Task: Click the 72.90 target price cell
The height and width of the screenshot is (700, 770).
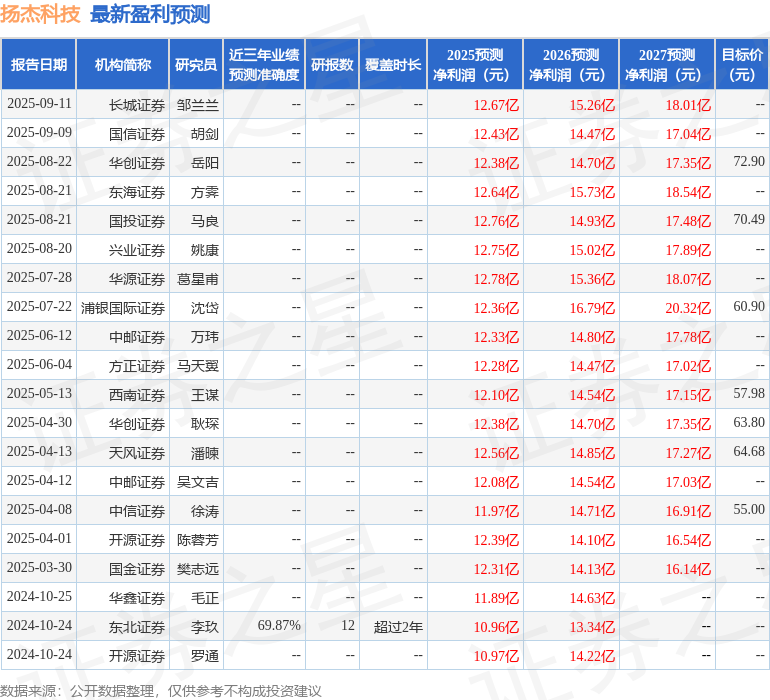Action: click(748, 162)
